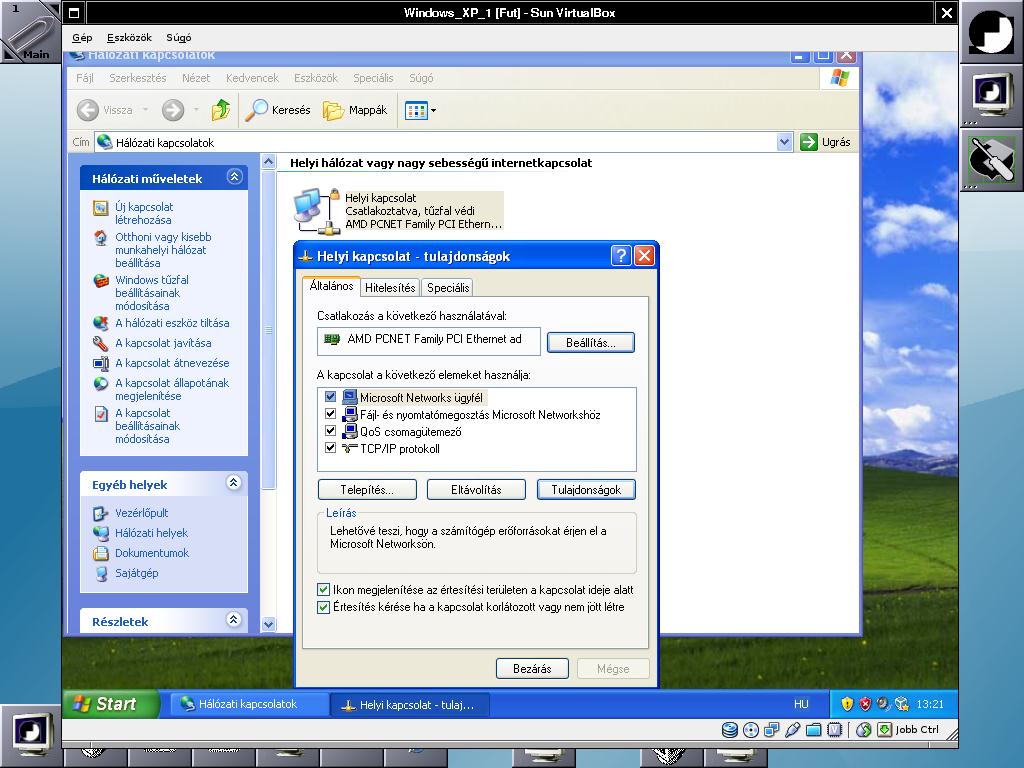Click the Tulajdonságok button
This screenshot has width=1024, height=768.
586,489
